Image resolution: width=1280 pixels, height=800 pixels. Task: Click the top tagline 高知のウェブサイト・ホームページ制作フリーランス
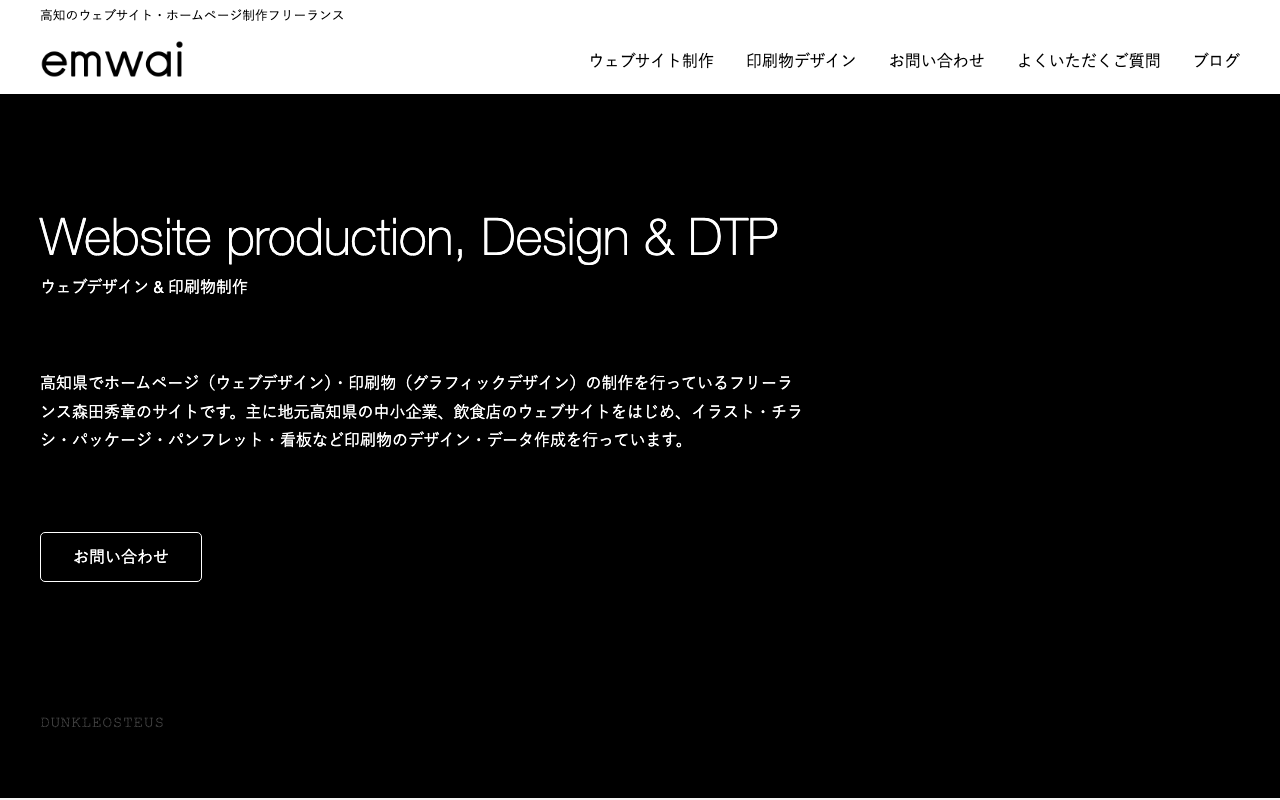(192, 15)
